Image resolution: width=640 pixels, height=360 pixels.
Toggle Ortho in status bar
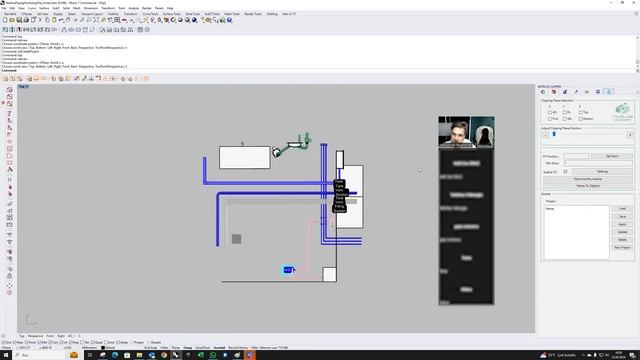tap(164, 348)
